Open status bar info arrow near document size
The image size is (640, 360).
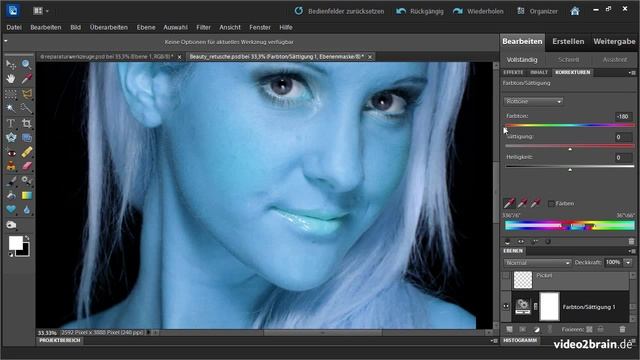148,333
